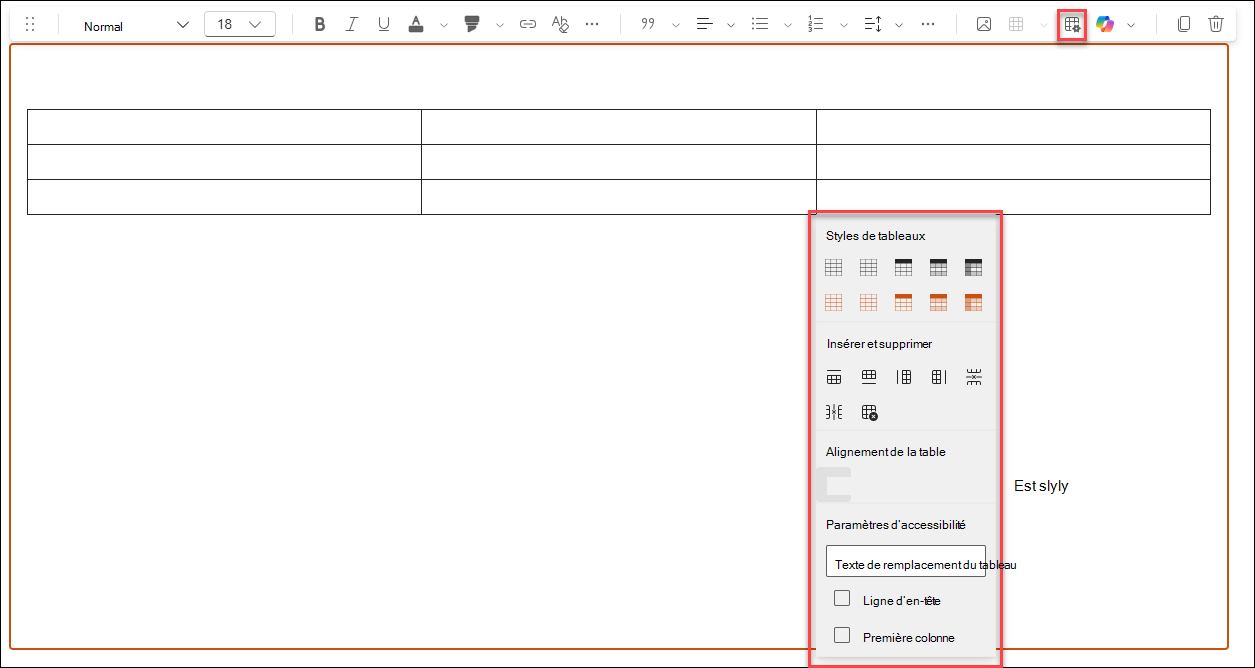Delete the entire table
This screenshot has height=668, width=1255.
(x=869, y=412)
